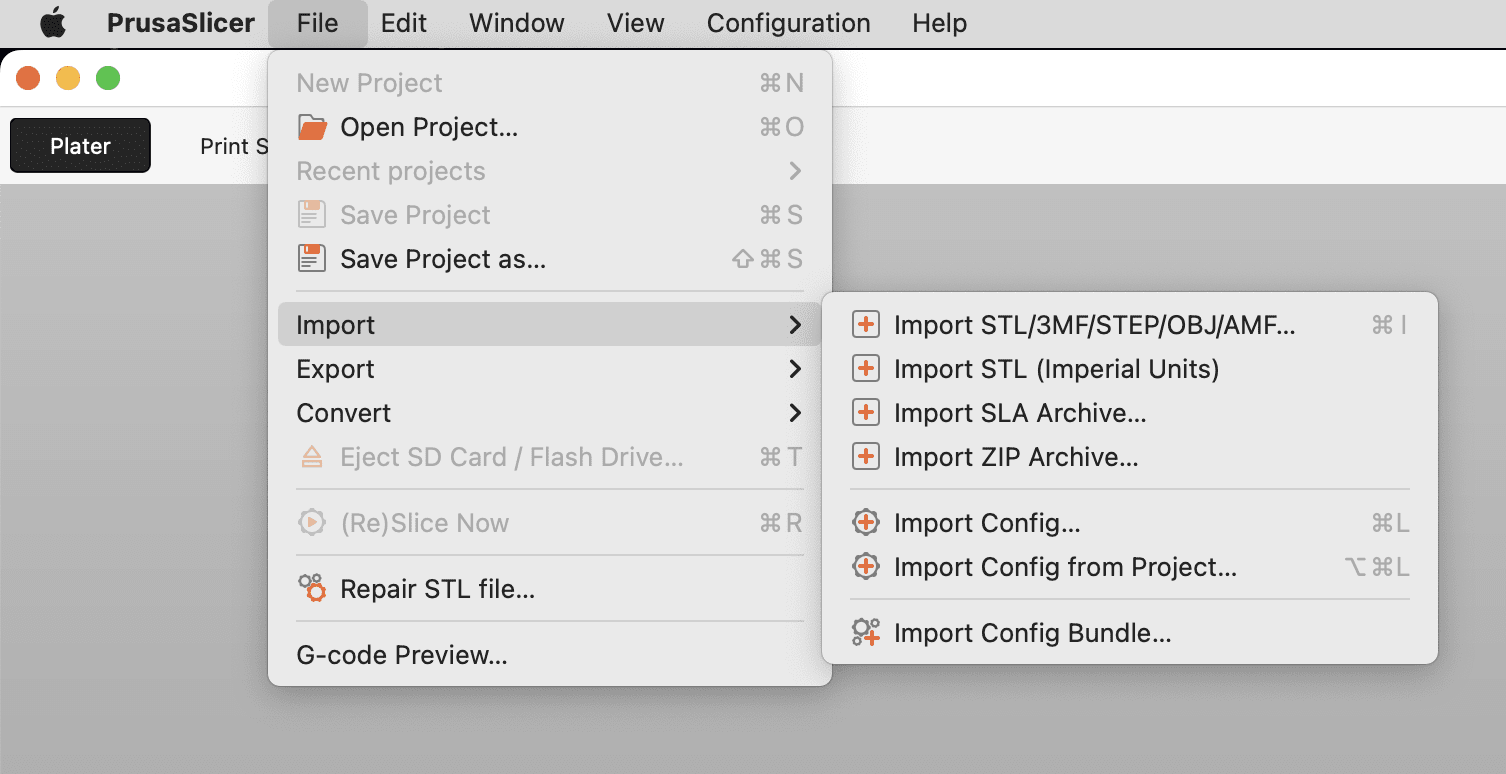The image size is (1506, 774).
Task: Click the plus icon beside Import SLA Archive
Action: coord(865,413)
